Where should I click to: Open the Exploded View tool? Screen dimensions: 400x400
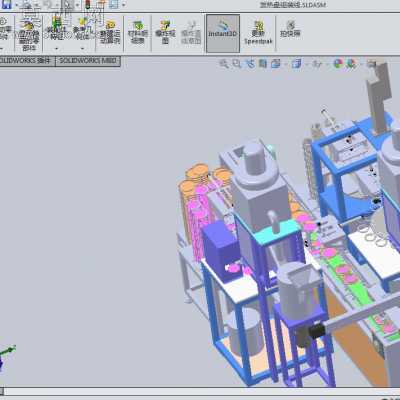pyautogui.click(x=165, y=33)
